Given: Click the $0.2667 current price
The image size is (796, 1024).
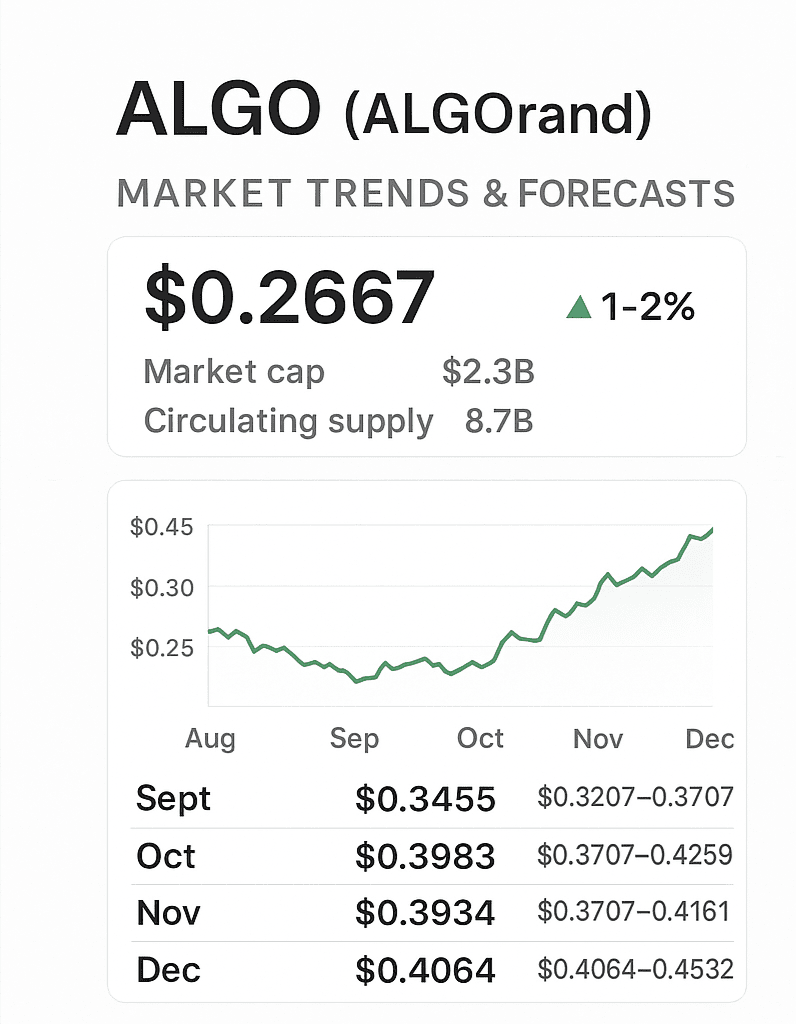Looking at the screenshot, I should [x=290, y=299].
